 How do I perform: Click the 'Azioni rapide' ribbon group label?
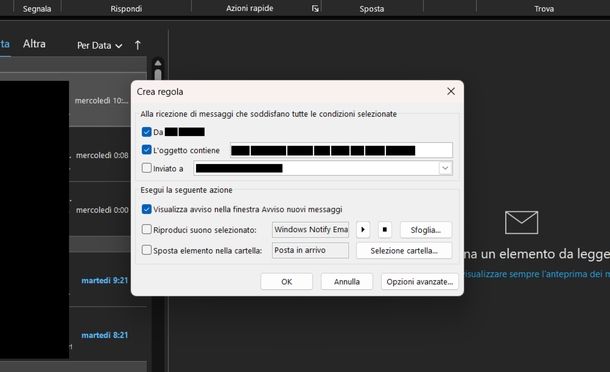point(250,8)
